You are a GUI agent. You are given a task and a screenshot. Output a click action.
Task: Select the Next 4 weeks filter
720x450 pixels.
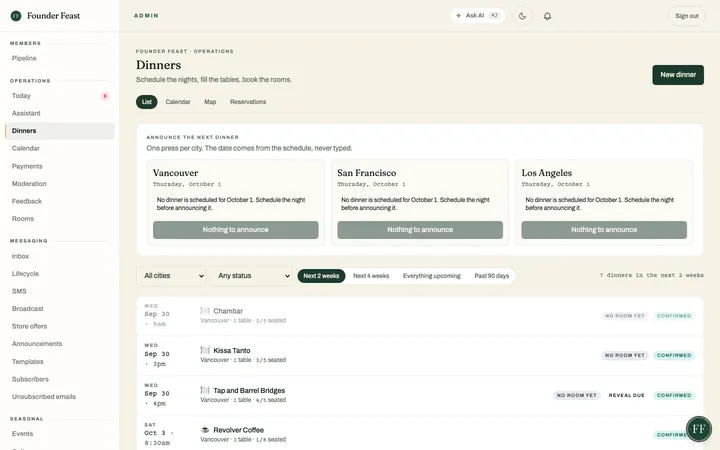(371, 276)
